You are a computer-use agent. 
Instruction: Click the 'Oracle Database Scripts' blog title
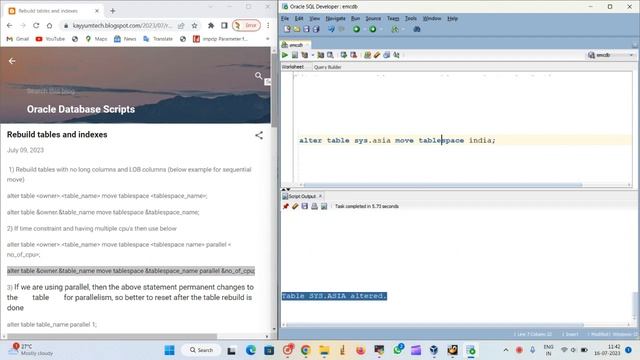pos(81,109)
